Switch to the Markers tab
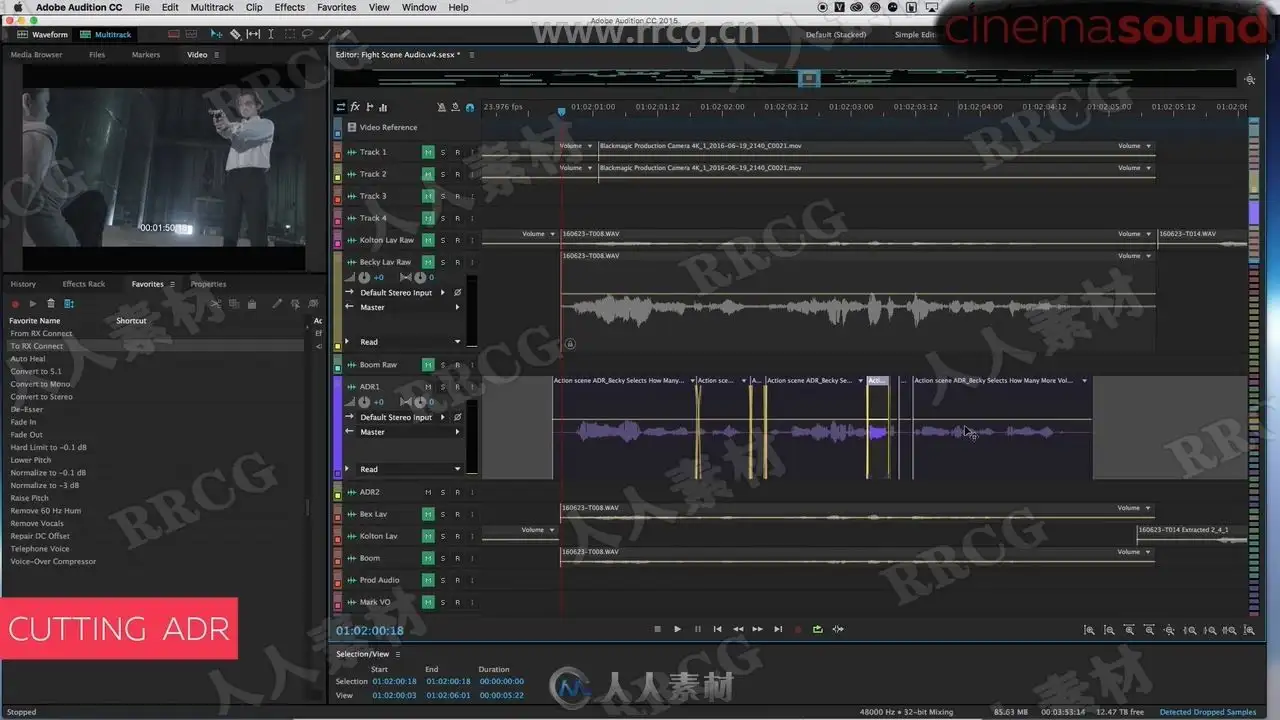This screenshot has height=720, width=1280. (146, 55)
